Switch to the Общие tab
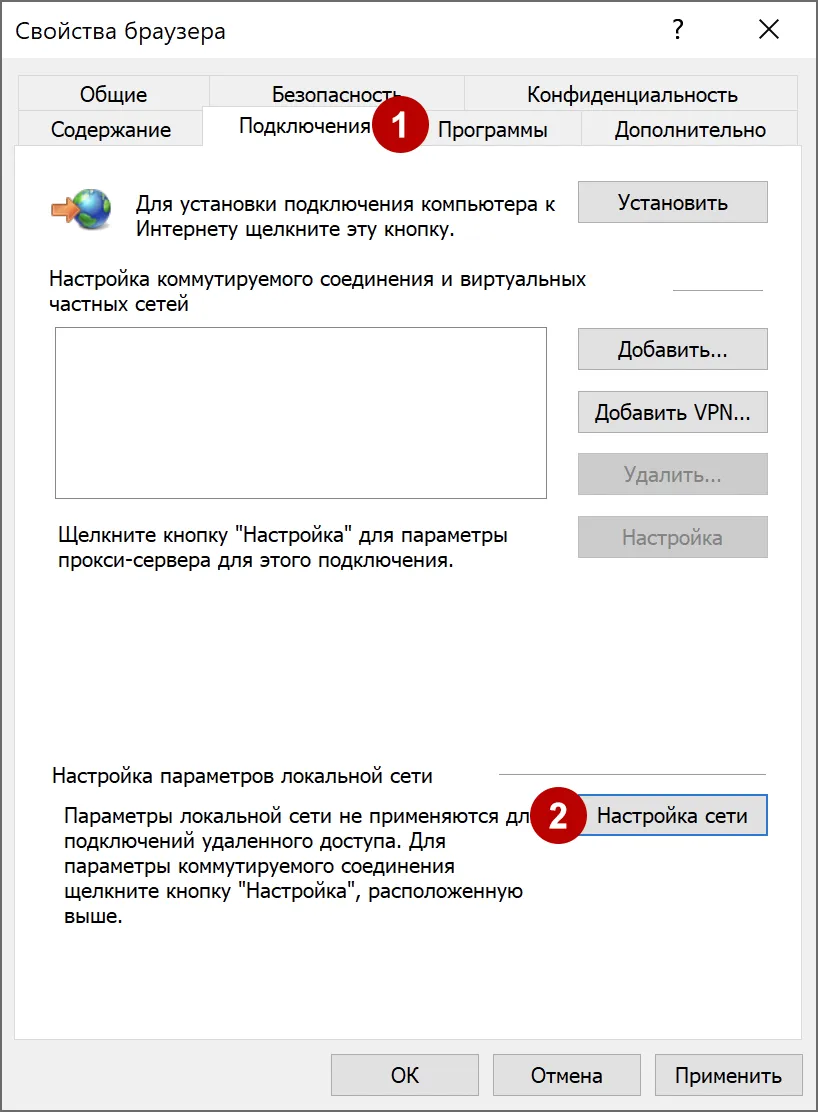818x1112 pixels. tap(113, 93)
